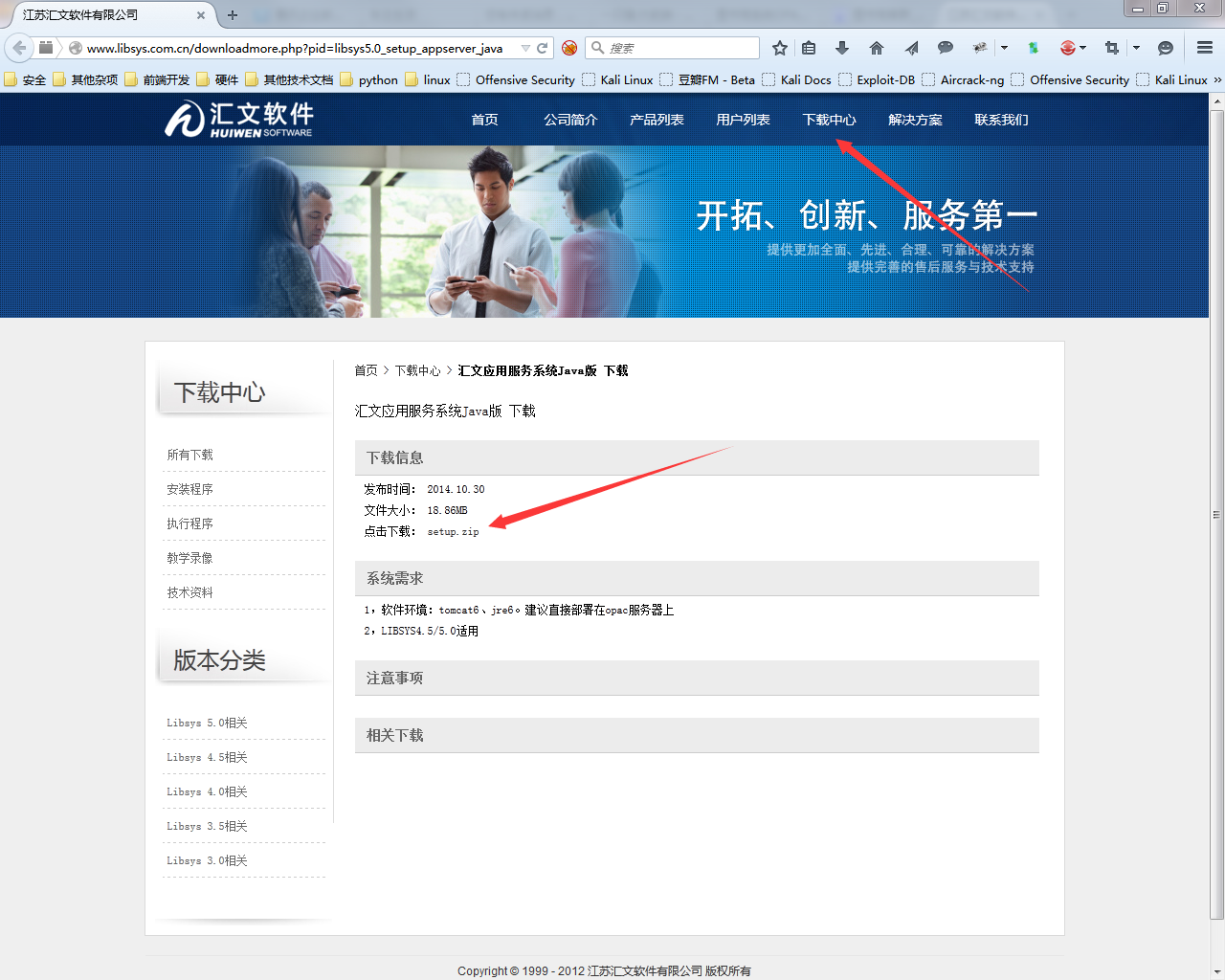
Task: Open Libsys 4.0相关 version category
Action: (x=207, y=791)
